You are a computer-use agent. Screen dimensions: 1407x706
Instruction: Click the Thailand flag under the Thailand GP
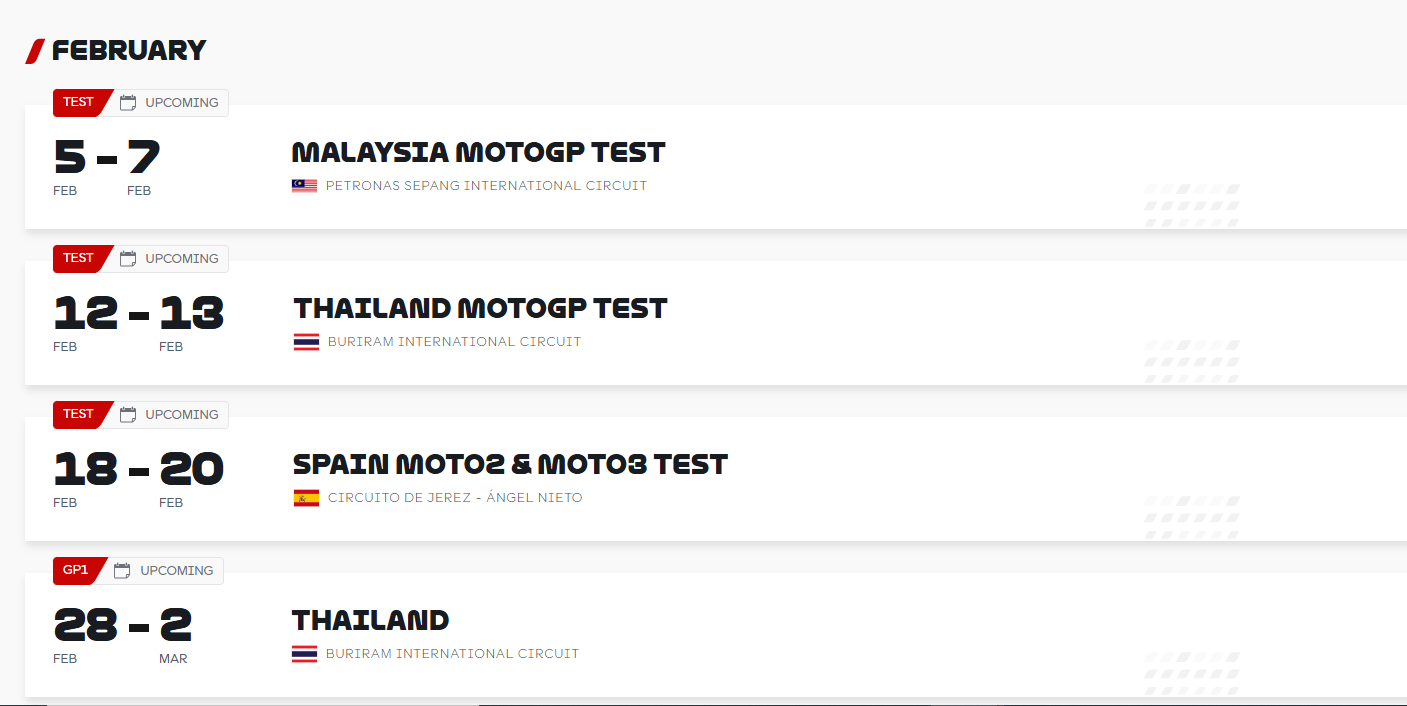[305, 654]
